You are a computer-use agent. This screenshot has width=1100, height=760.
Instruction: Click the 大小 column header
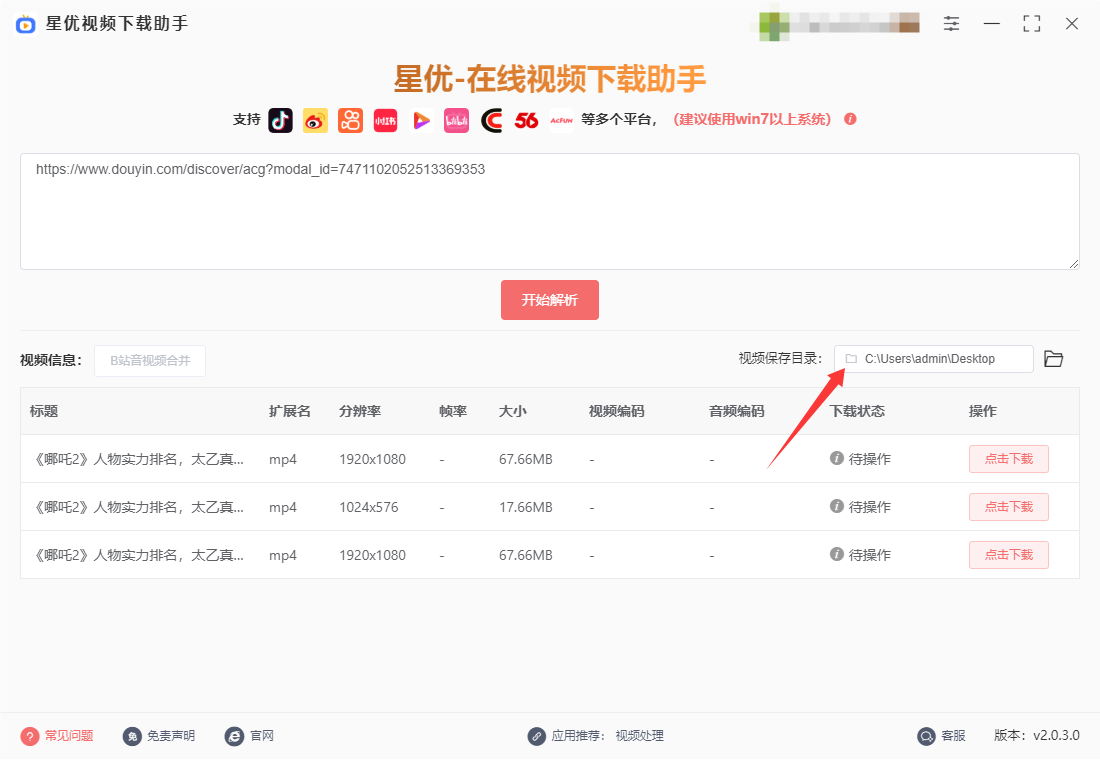[513, 411]
